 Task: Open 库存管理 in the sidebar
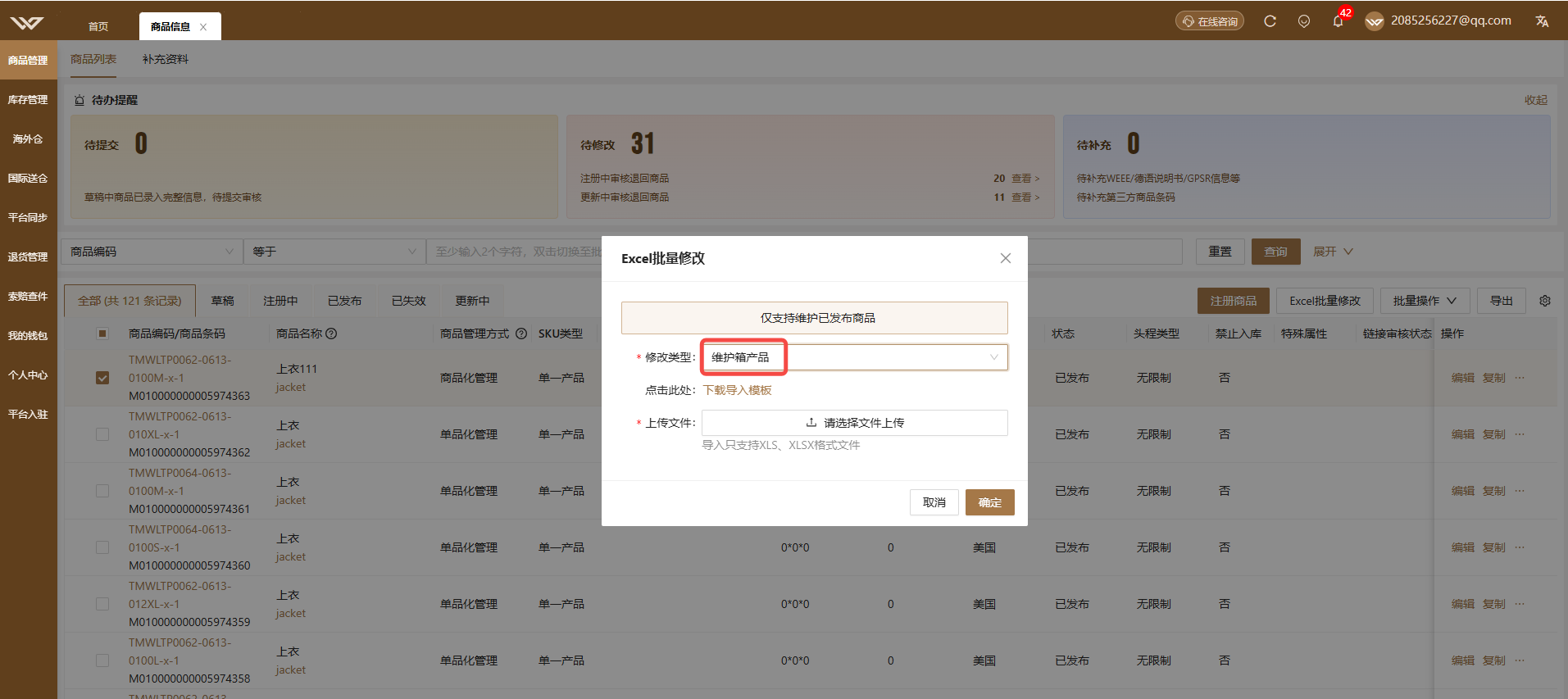(28, 100)
